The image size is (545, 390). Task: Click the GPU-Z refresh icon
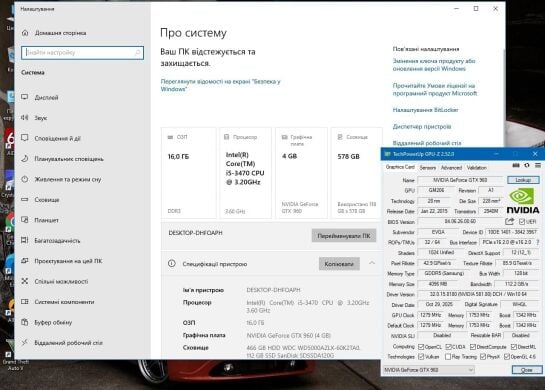(527, 166)
